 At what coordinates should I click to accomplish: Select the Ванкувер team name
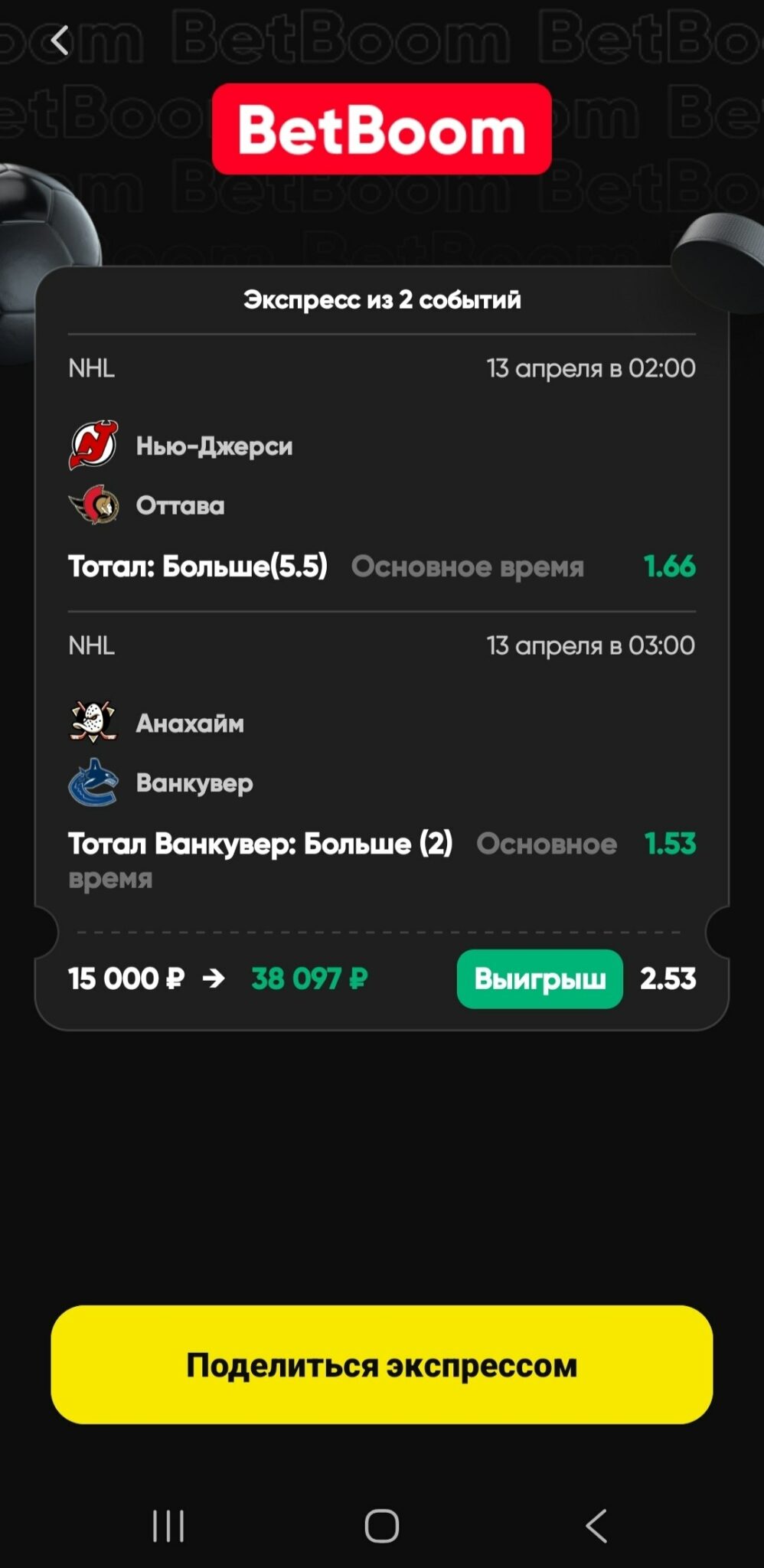click(x=194, y=782)
